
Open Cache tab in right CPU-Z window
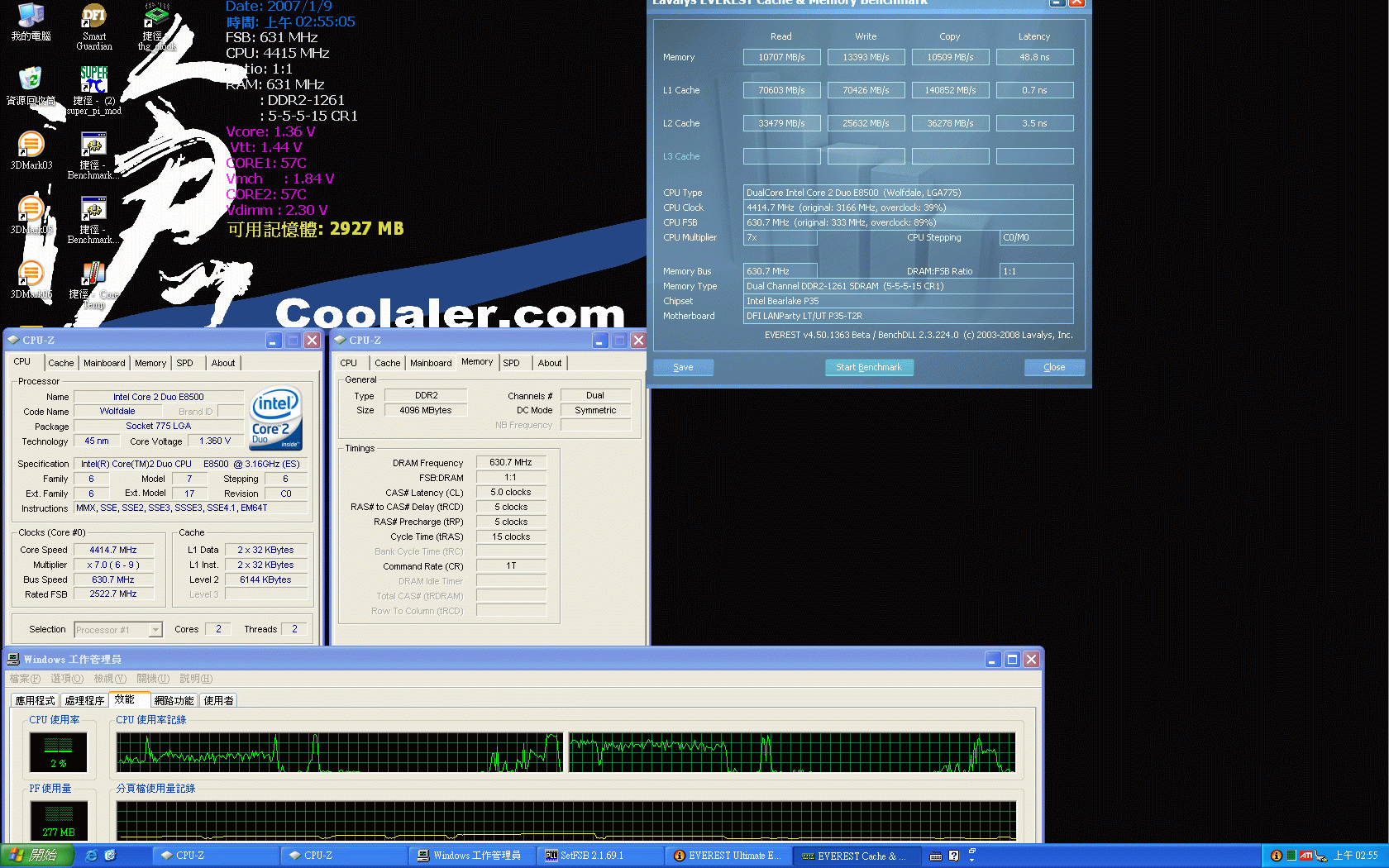(387, 363)
